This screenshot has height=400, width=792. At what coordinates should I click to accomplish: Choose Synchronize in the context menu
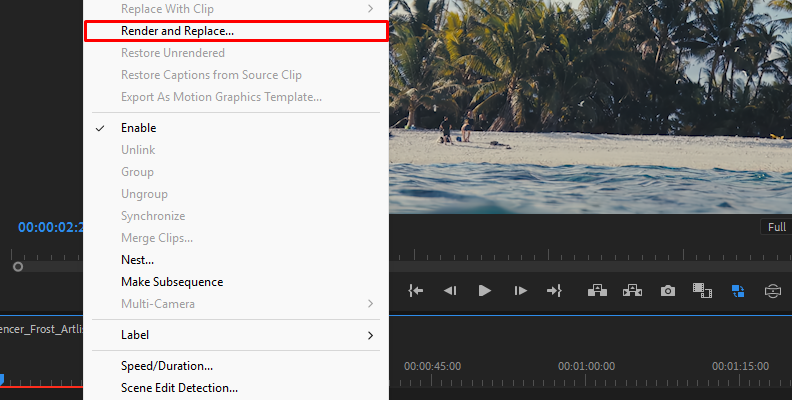tap(236, 216)
